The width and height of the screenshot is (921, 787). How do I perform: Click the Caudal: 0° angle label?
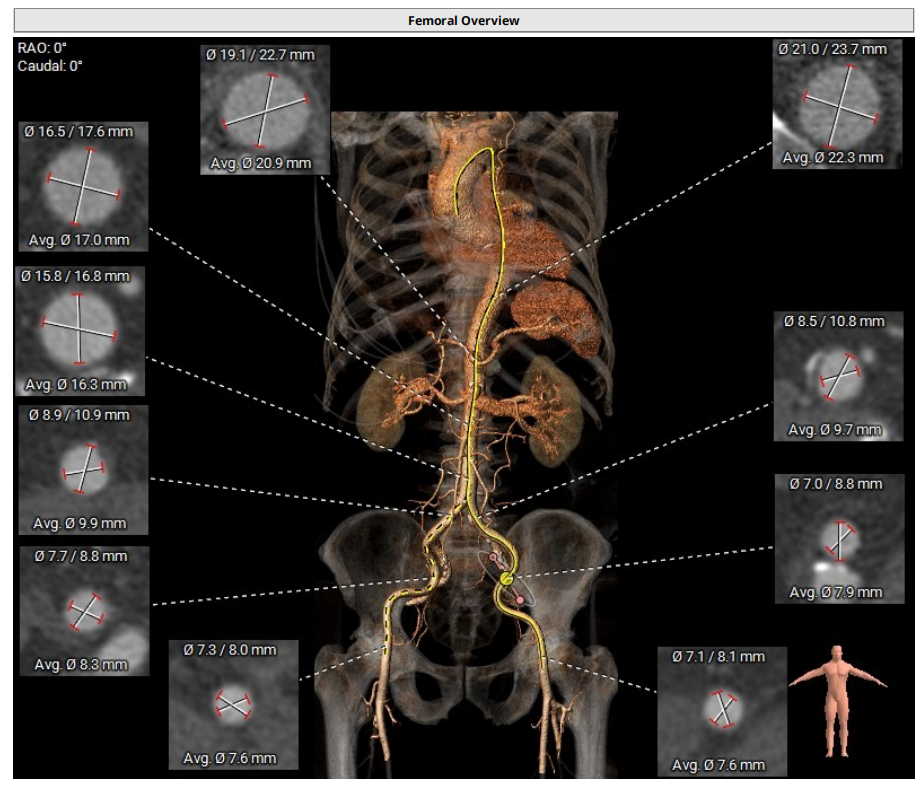pos(50,65)
